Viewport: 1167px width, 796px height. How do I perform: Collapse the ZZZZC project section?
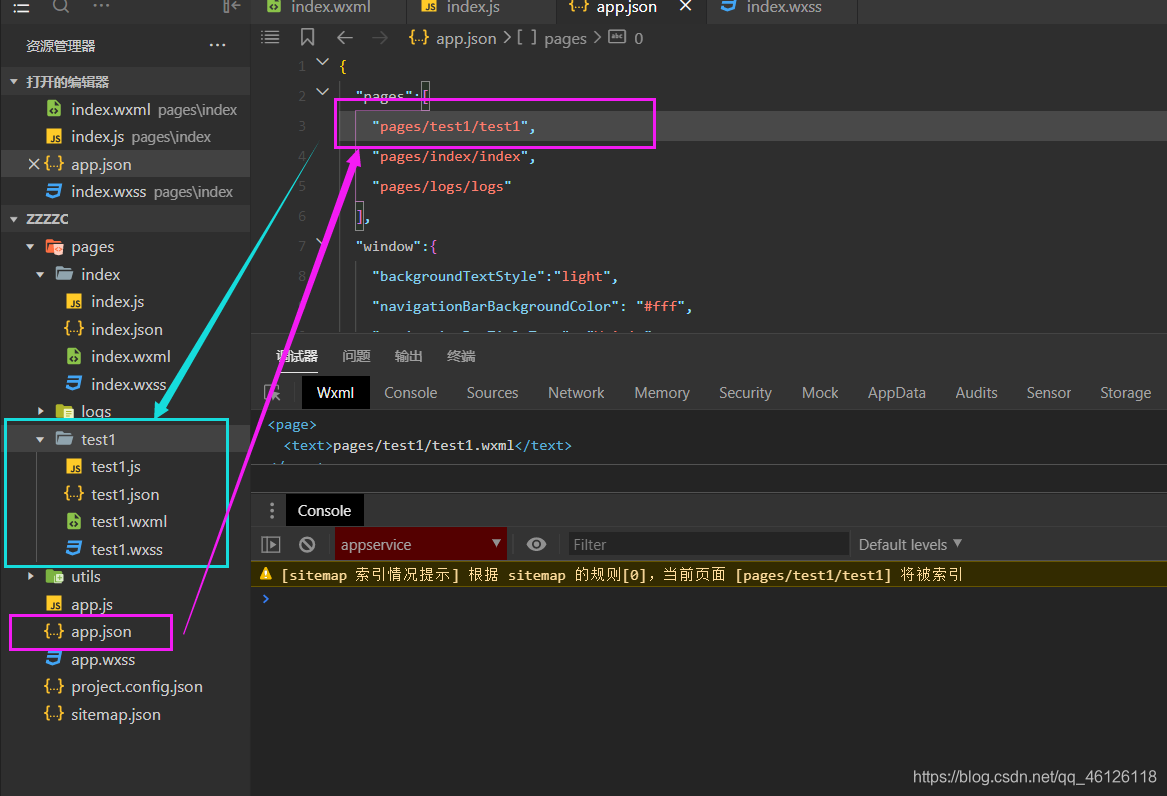tap(14, 219)
